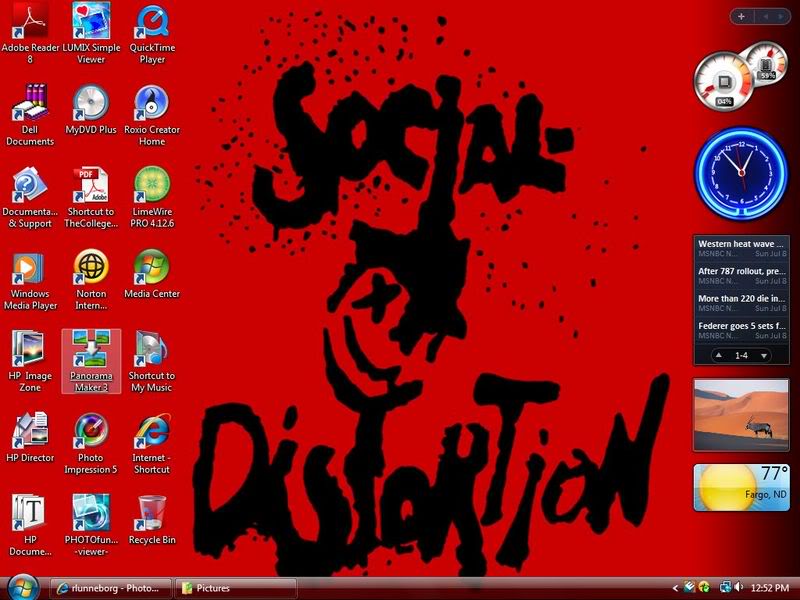
Task: Open the Recycle Bin
Action: 152,520
